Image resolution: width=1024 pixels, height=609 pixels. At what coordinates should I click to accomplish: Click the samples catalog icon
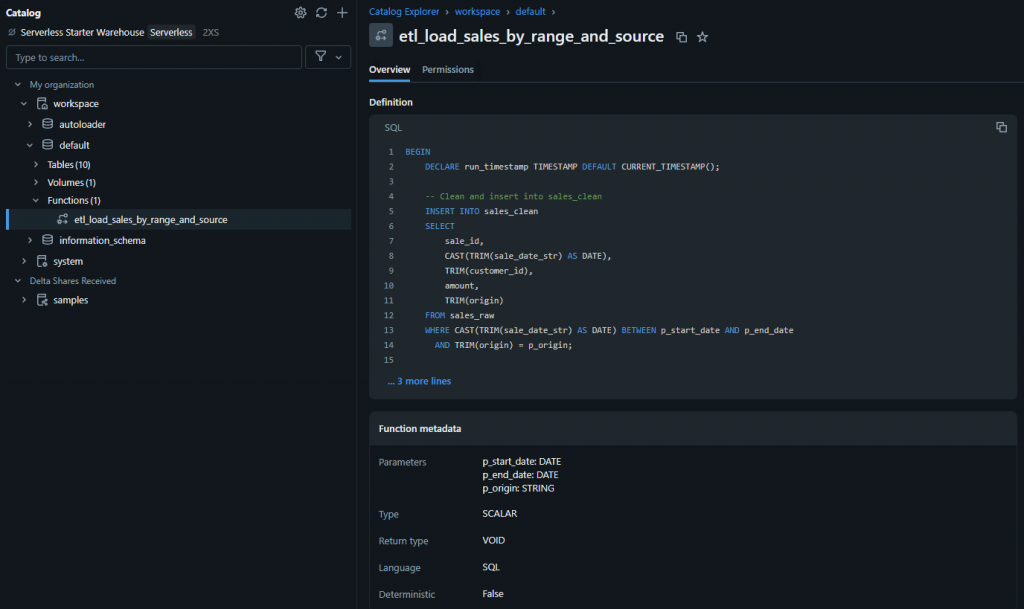click(42, 300)
